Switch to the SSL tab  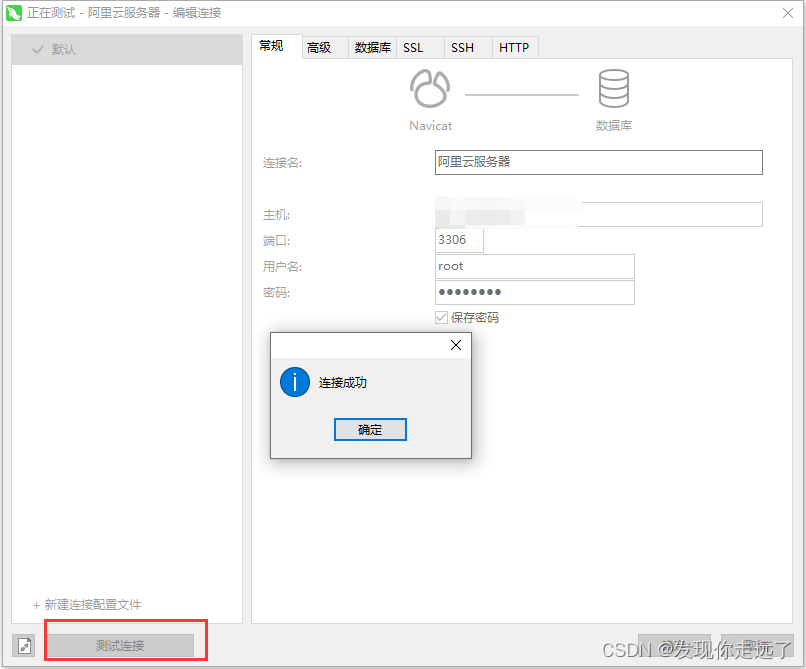419,48
